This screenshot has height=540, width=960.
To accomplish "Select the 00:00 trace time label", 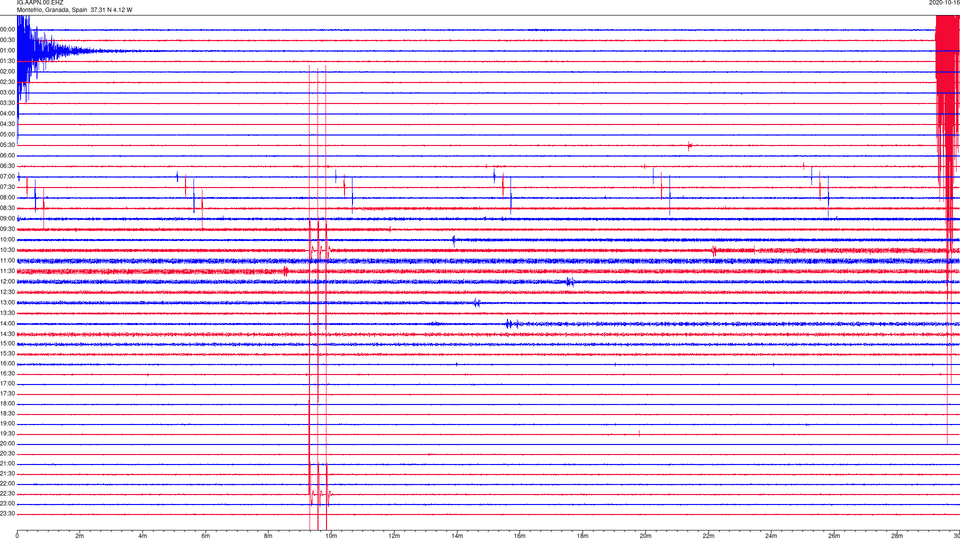I will coord(8,29).
